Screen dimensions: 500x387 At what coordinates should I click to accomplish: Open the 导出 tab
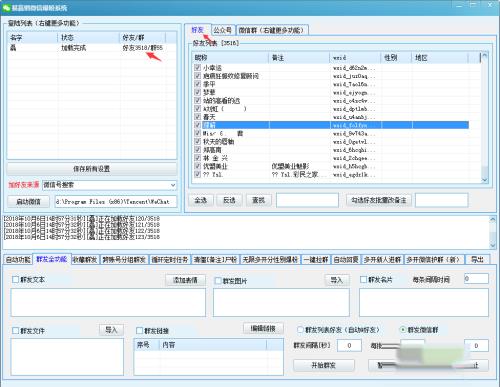(477, 260)
